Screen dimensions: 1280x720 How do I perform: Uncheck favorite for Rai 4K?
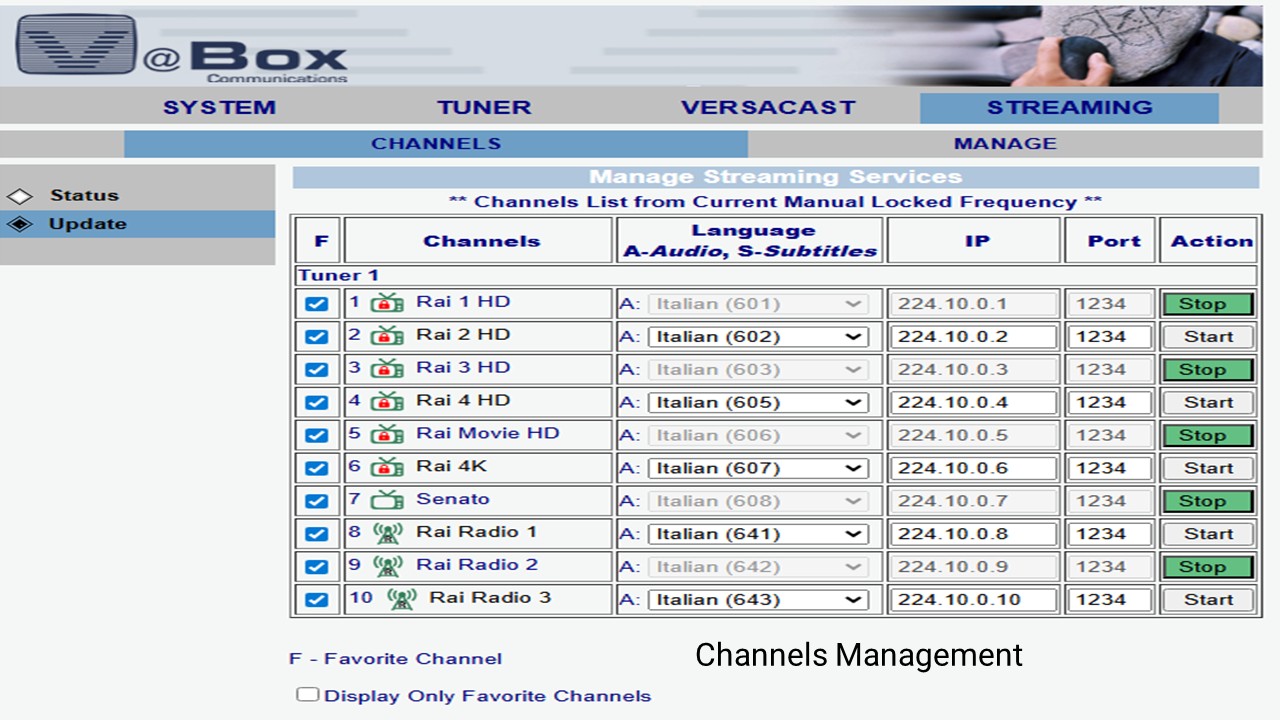pyautogui.click(x=316, y=469)
